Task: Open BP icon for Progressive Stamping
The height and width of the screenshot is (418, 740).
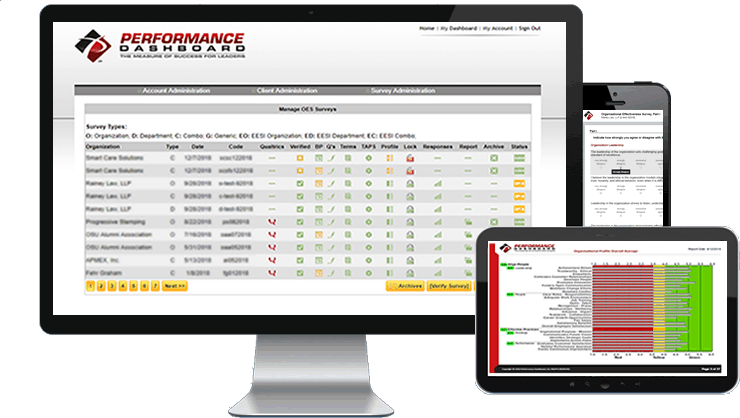Action: coord(319,222)
